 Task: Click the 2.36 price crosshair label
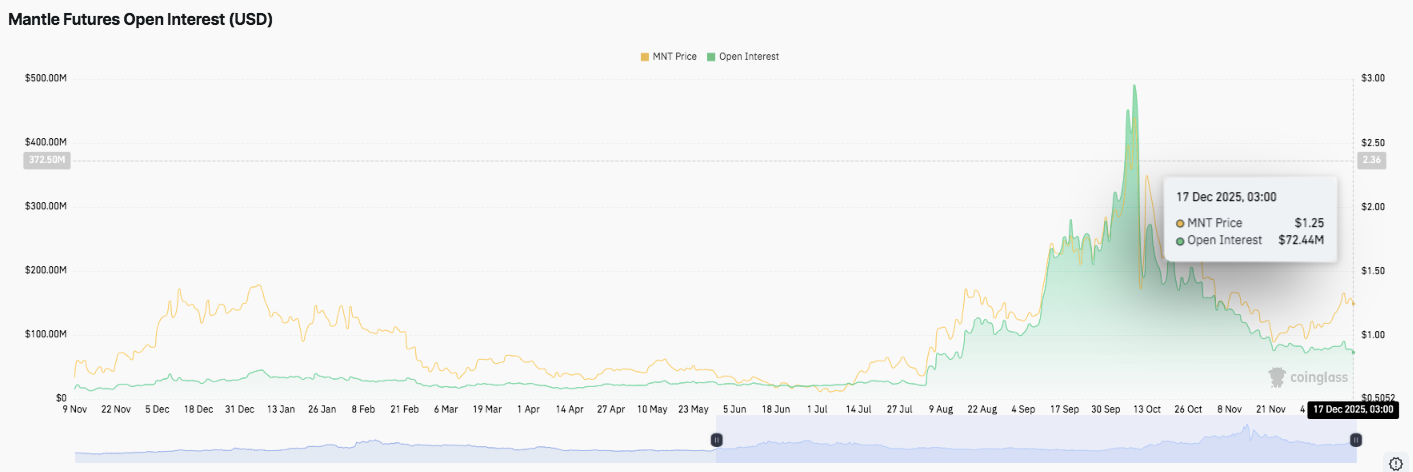pyautogui.click(x=1370, y=160)
